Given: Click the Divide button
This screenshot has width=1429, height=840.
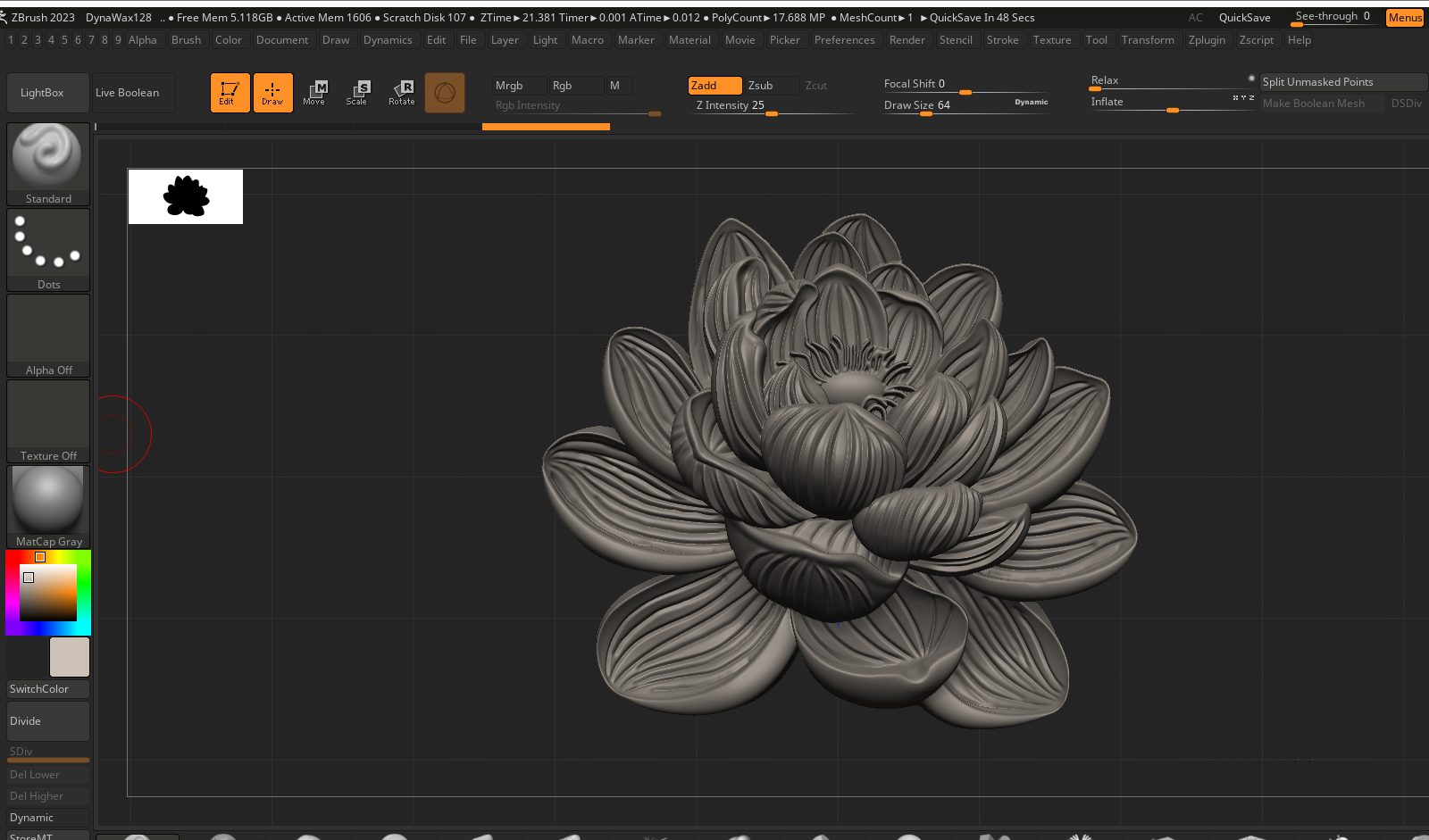Looking at the screenshot, I should [x=48, y=721].
